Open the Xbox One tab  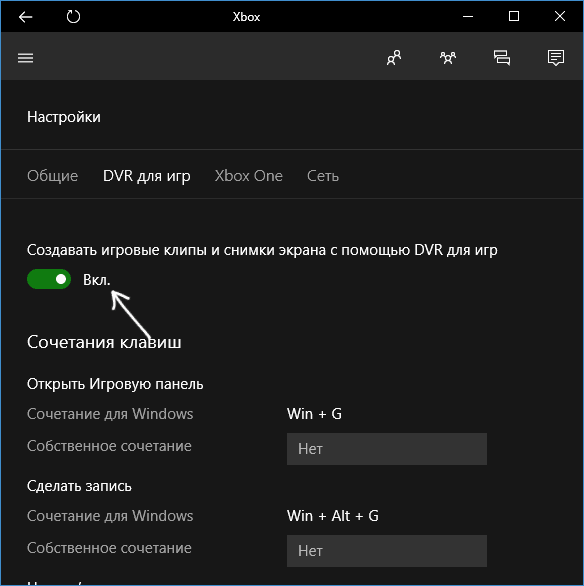coord(248,176)
